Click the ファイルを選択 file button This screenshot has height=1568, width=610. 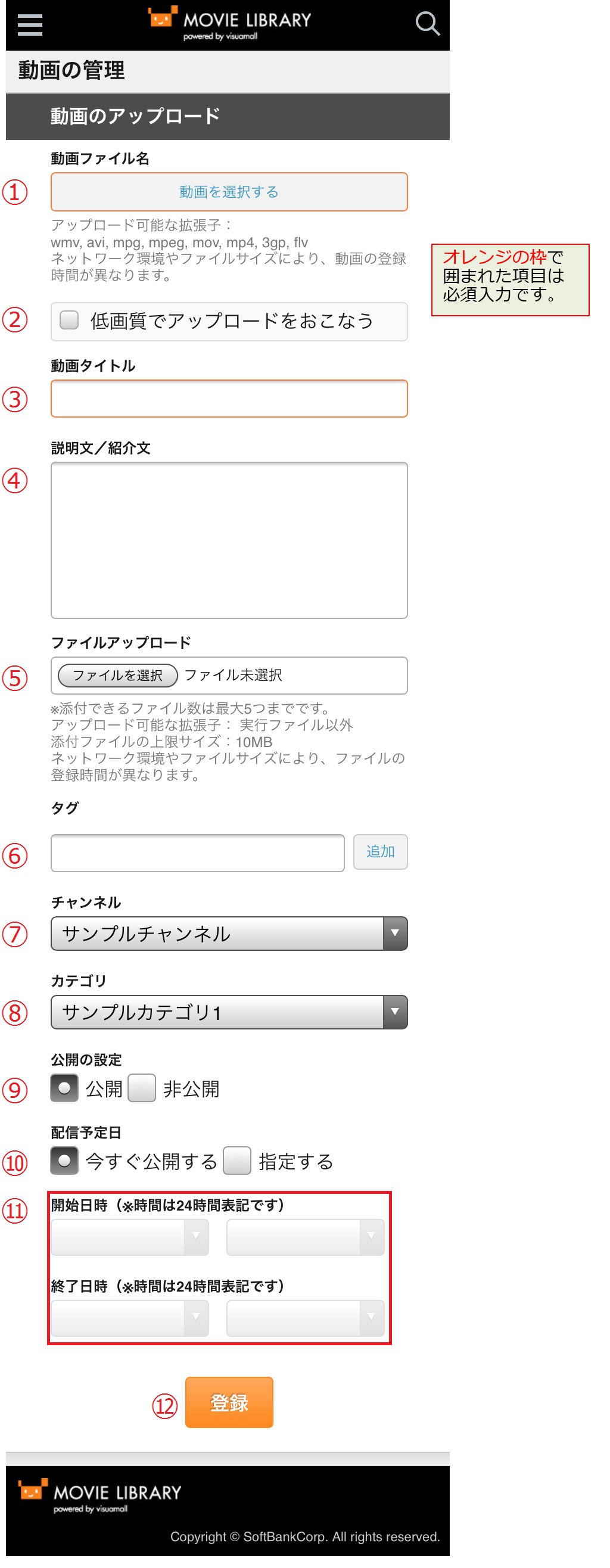tap(117, 675)
